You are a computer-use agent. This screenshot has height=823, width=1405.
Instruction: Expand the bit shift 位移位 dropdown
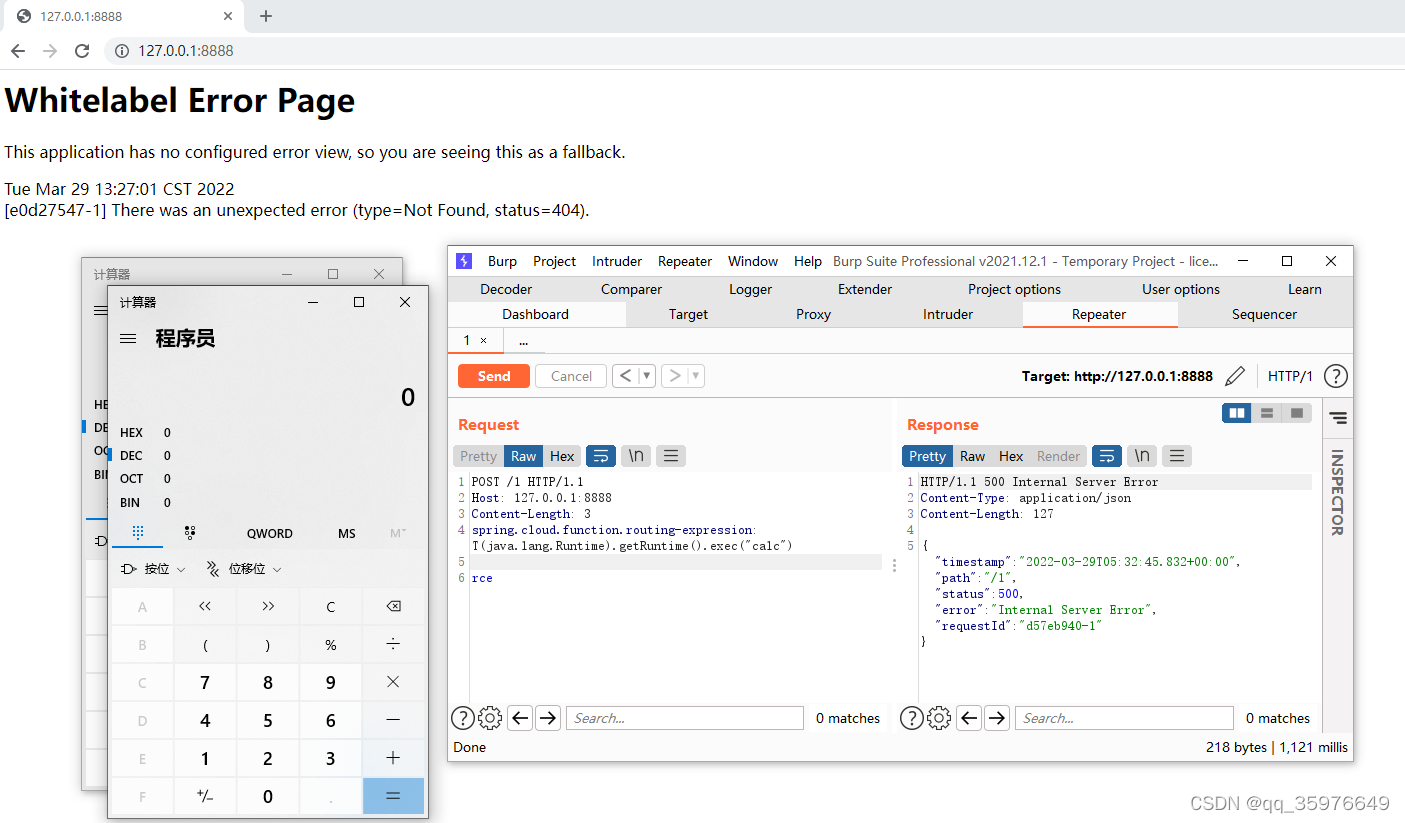244,569
